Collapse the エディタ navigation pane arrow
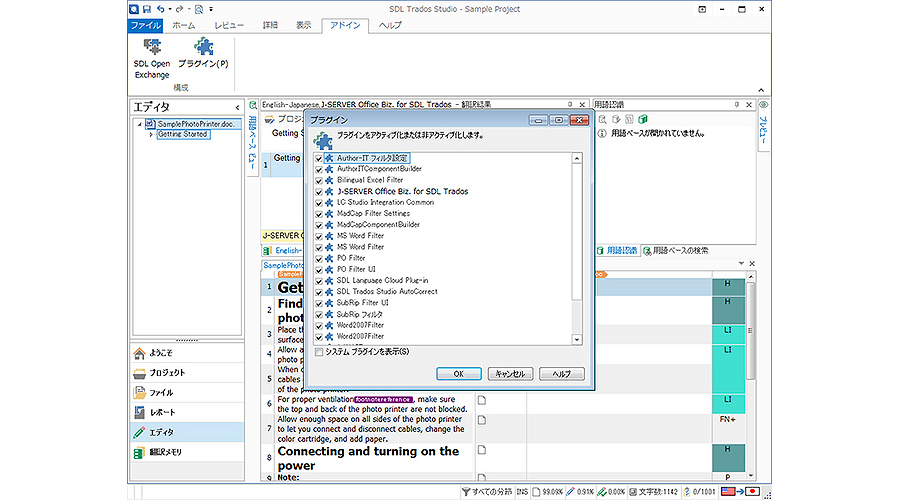This screenshot has height=500, width=900. point(237,107)
